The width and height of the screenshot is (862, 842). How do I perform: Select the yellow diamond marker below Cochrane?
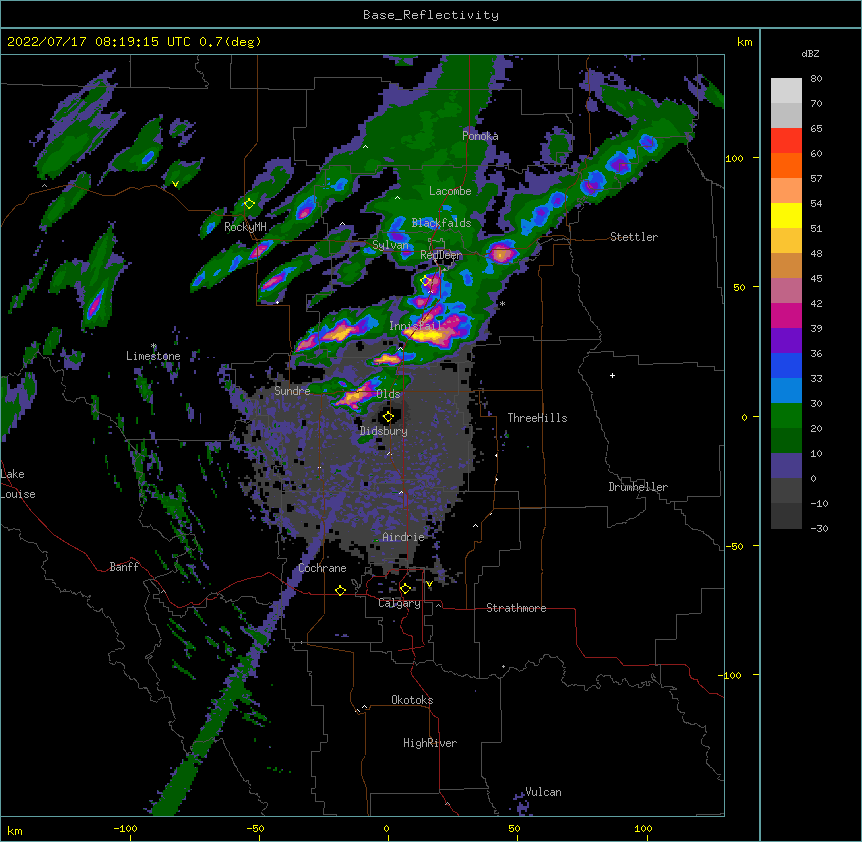(340, 590)
